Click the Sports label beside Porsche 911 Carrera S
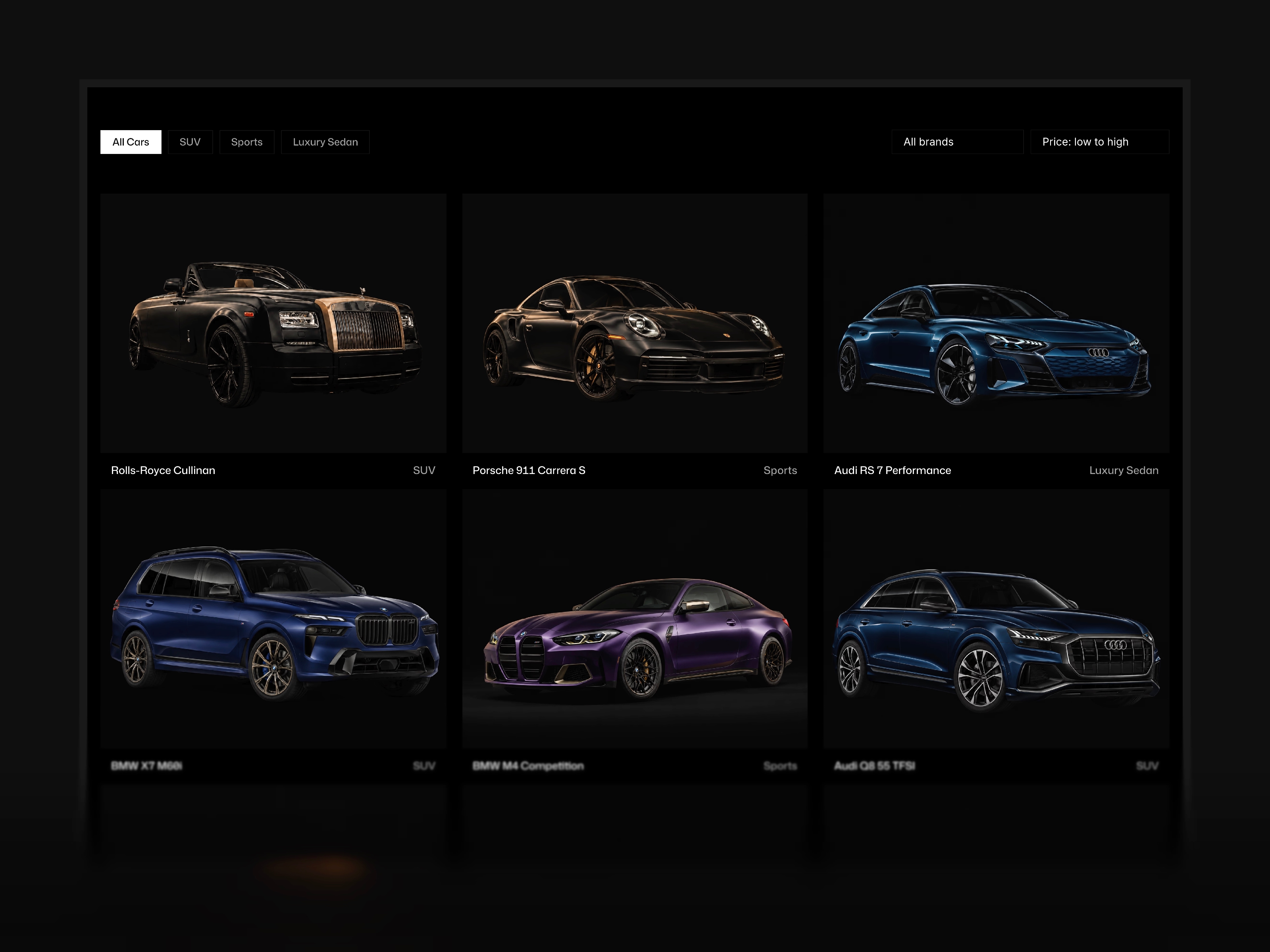The width and height of the screenshot is (1270, 952). click(780, 470)
